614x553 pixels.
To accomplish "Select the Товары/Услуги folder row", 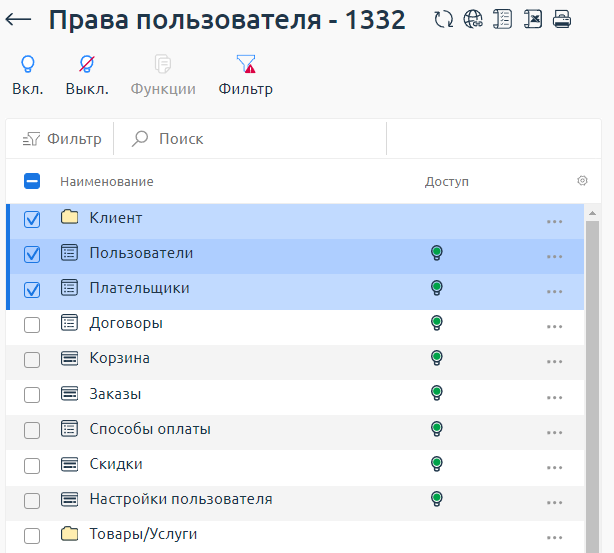I will coord(143,534).
